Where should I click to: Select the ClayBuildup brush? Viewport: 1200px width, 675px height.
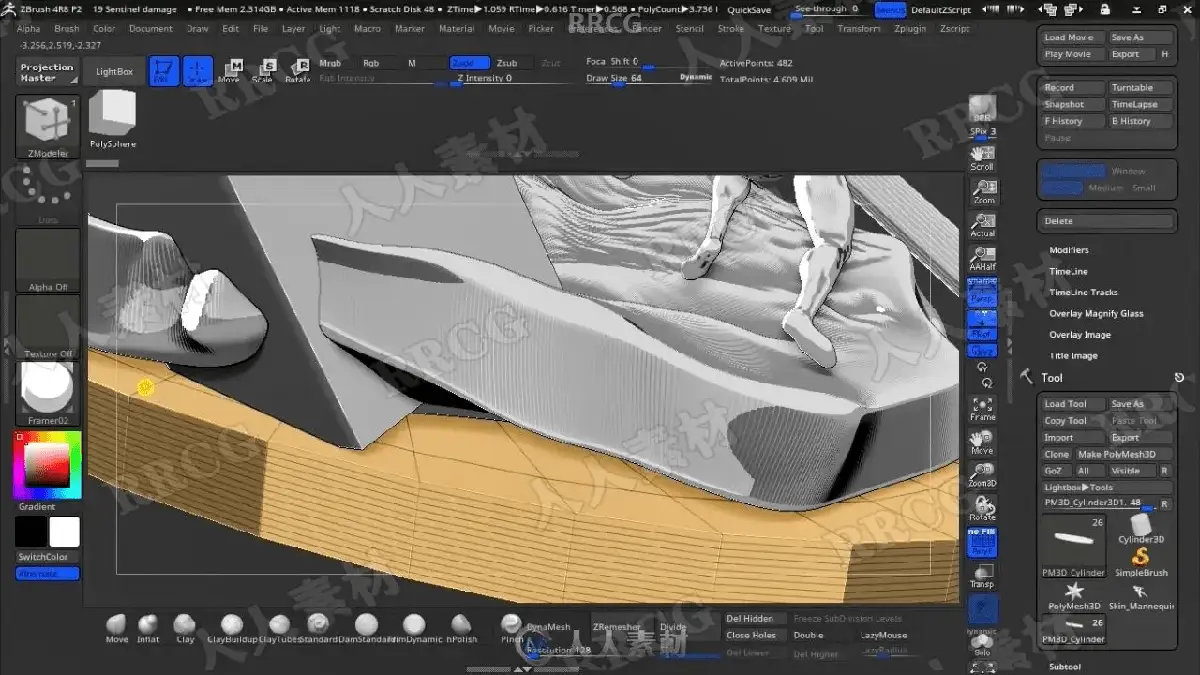[231, 628]
